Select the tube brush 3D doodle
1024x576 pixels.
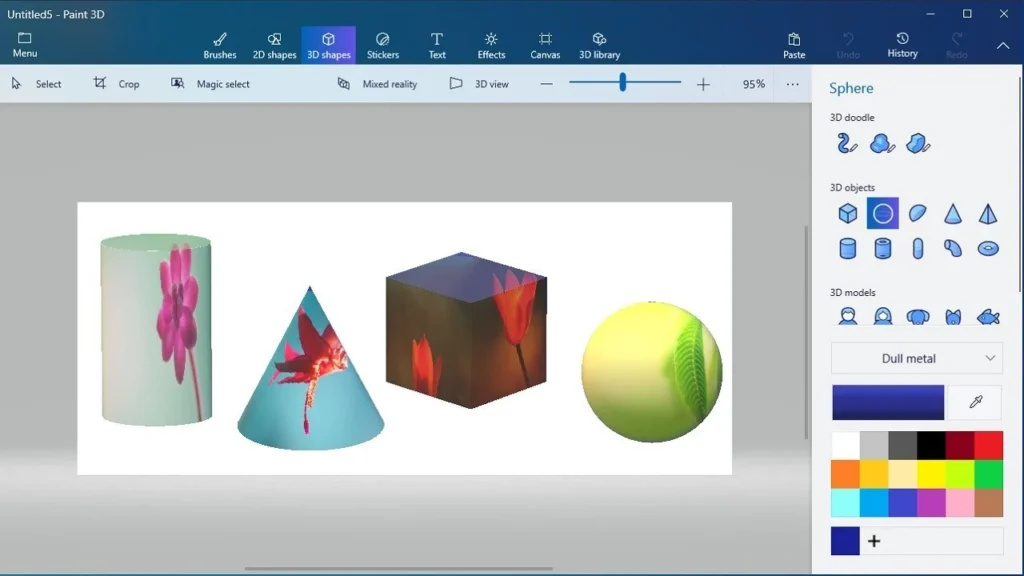847,144
